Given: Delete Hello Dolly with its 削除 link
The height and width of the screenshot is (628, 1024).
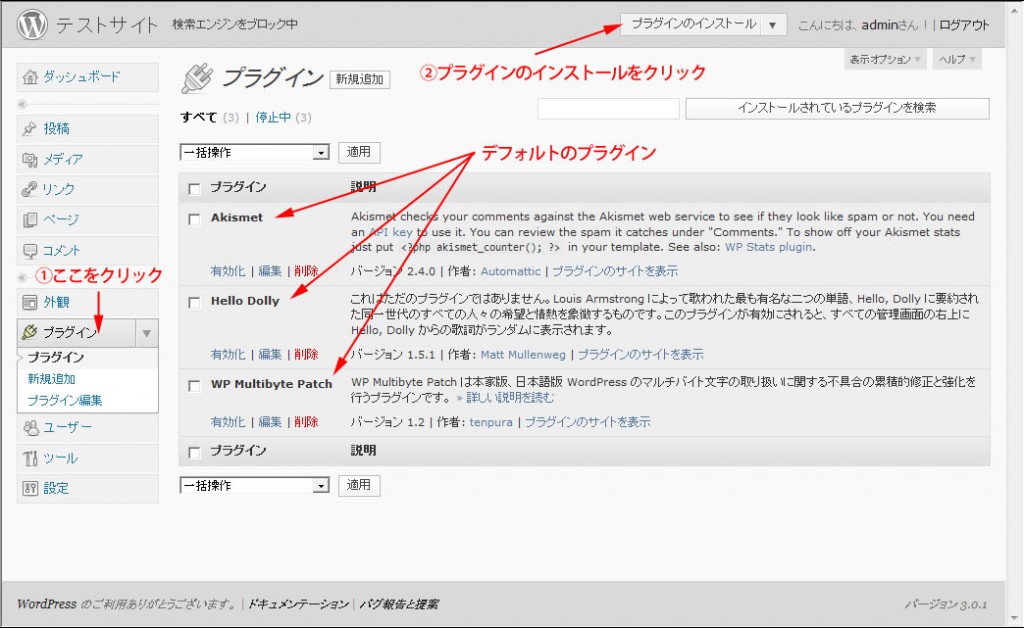Looking at the screenshot, I should 306,354.
